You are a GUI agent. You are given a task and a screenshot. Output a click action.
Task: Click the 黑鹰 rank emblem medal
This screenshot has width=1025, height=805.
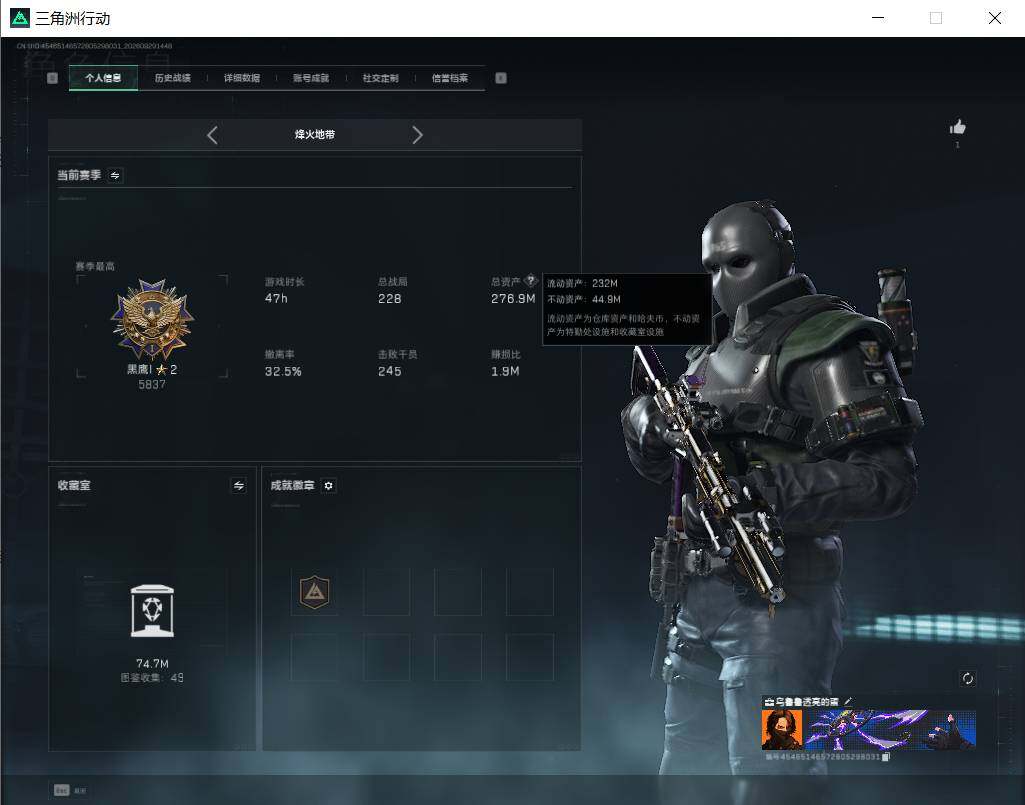point(152,320)
